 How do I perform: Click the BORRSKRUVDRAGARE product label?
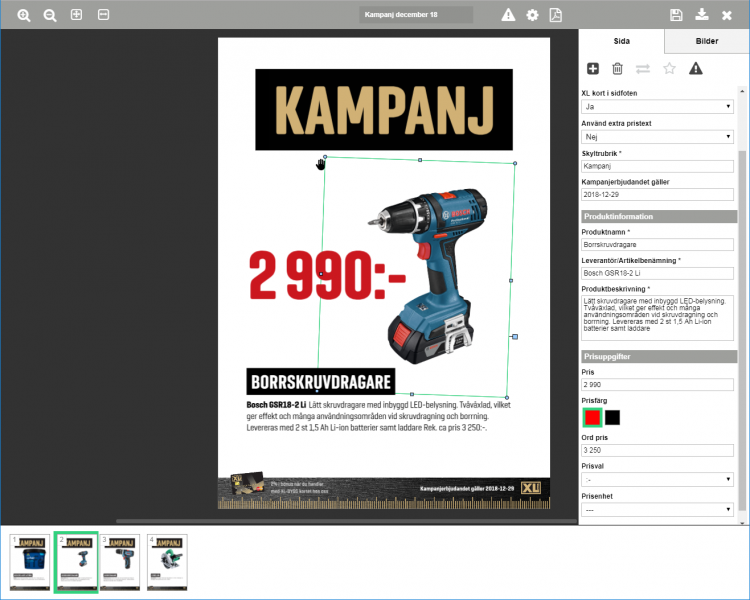[x=321, y=382]
